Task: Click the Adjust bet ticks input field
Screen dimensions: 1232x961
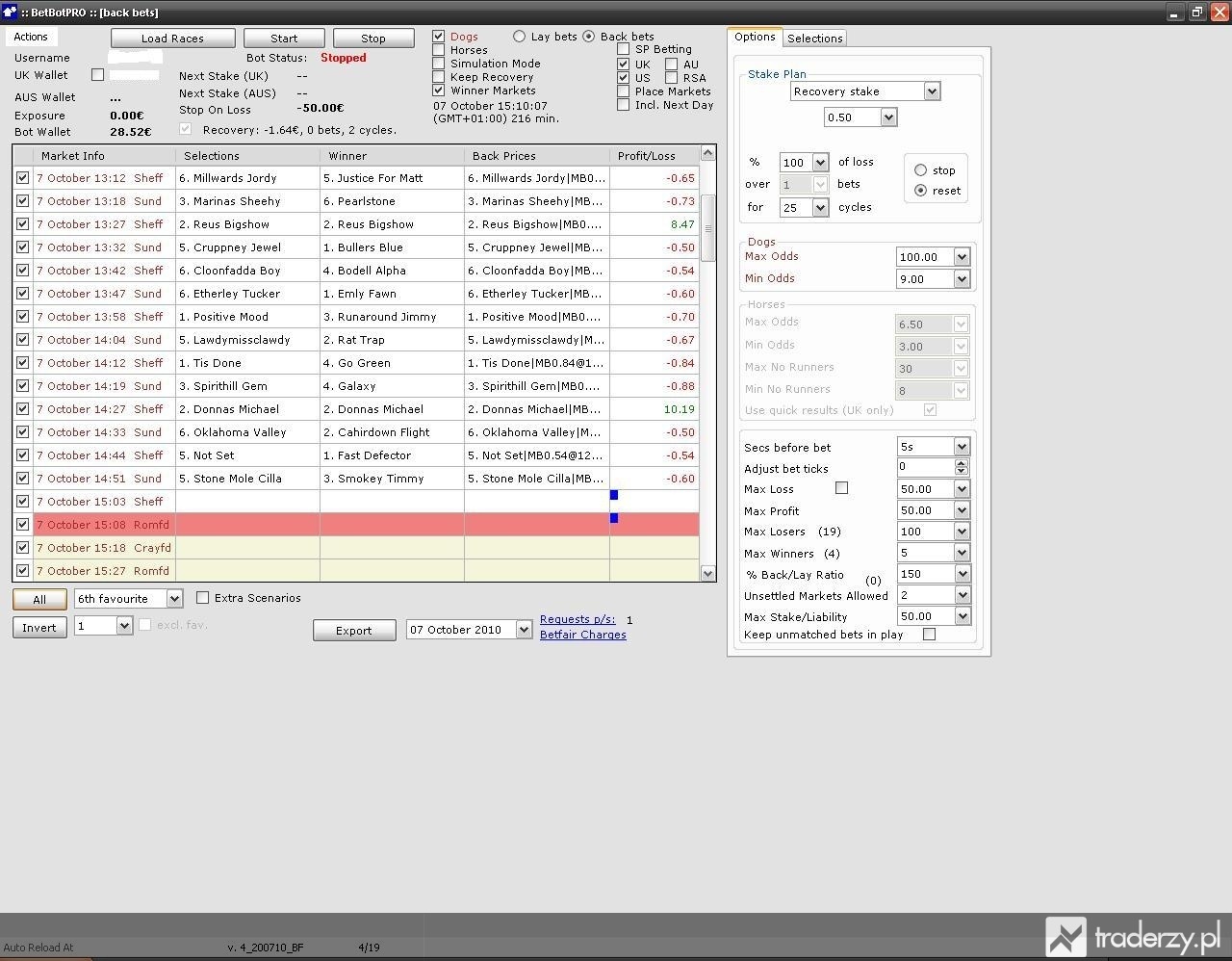Action: point(925,467)
